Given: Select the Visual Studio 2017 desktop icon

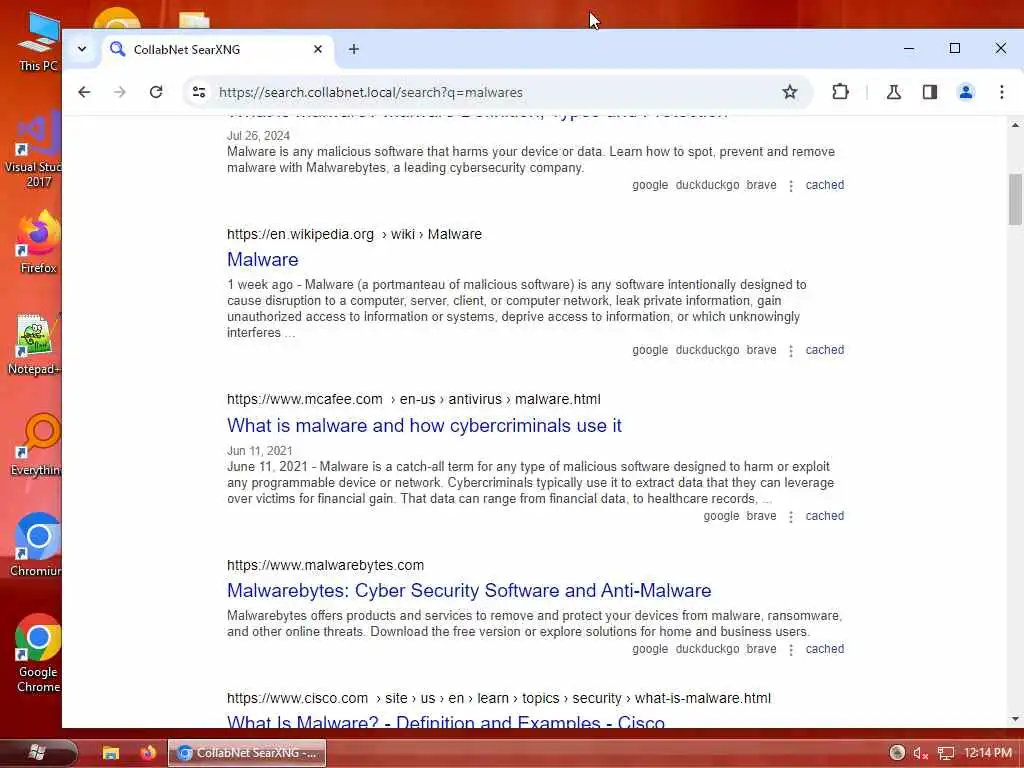Looking at the screenshot, I should point(33,150).
